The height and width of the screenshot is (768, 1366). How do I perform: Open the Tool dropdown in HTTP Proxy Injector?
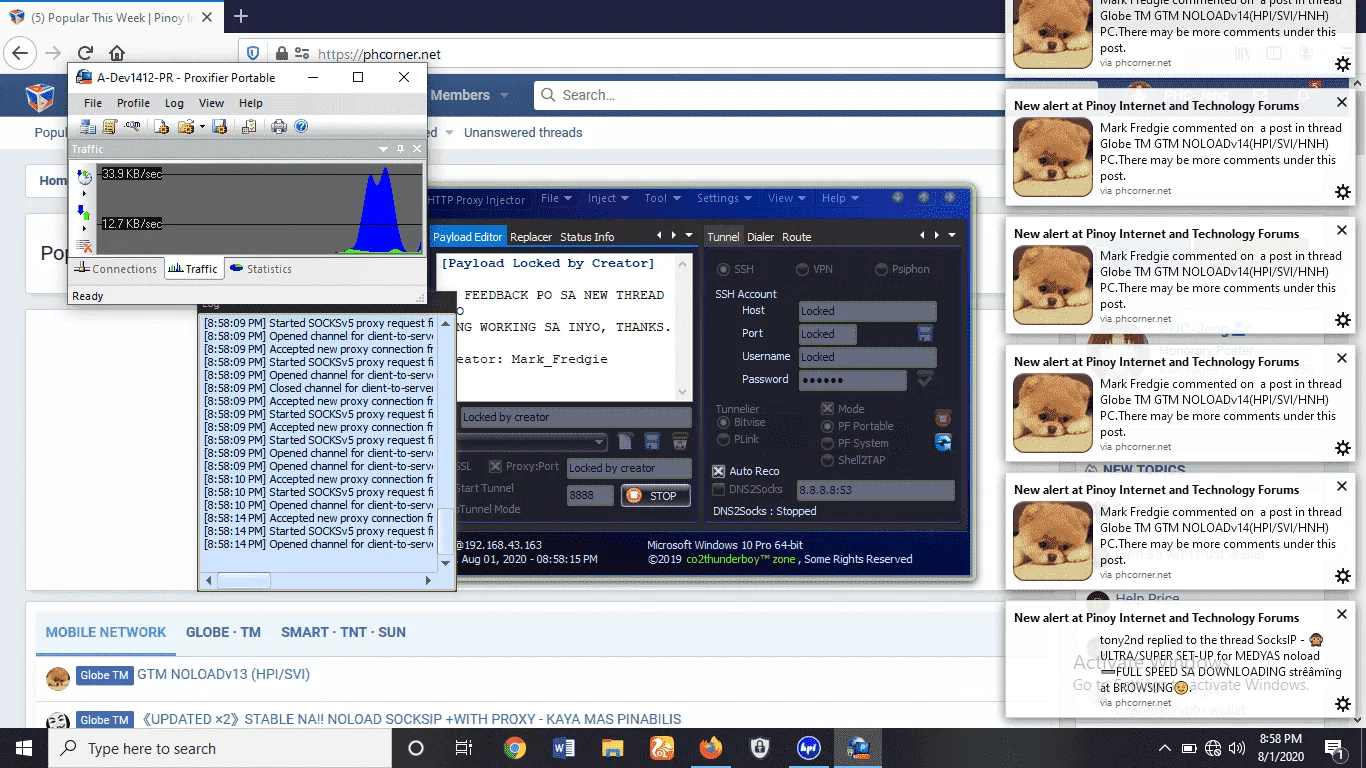pyautogui.click(x=661, y=198)
